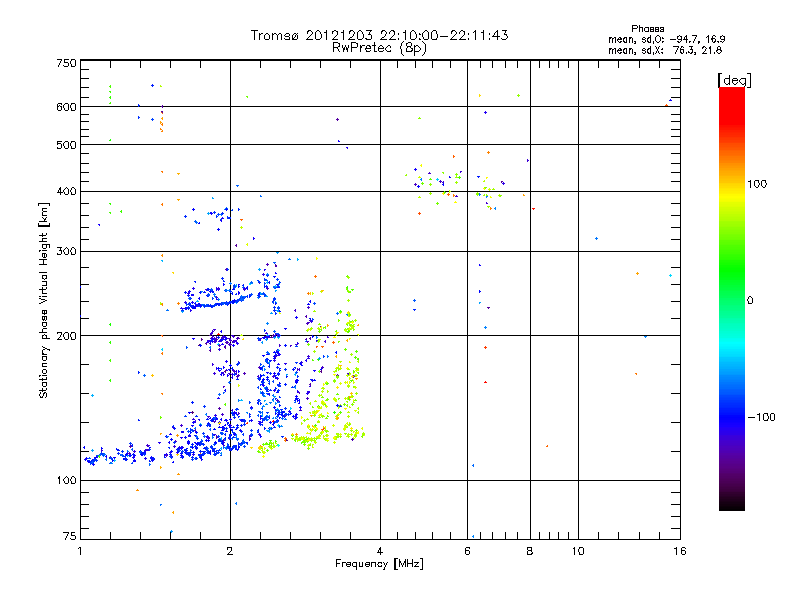
Task: Click the '8' frequency tick label
Action: pos(530,551)
